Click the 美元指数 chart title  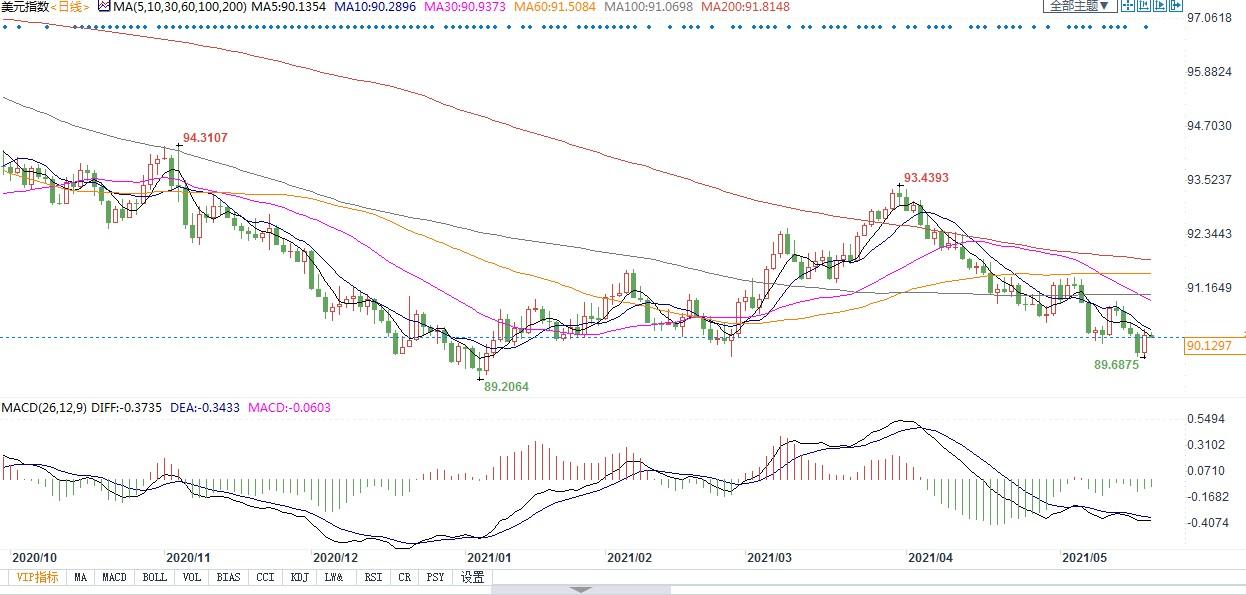pos(24,7)
